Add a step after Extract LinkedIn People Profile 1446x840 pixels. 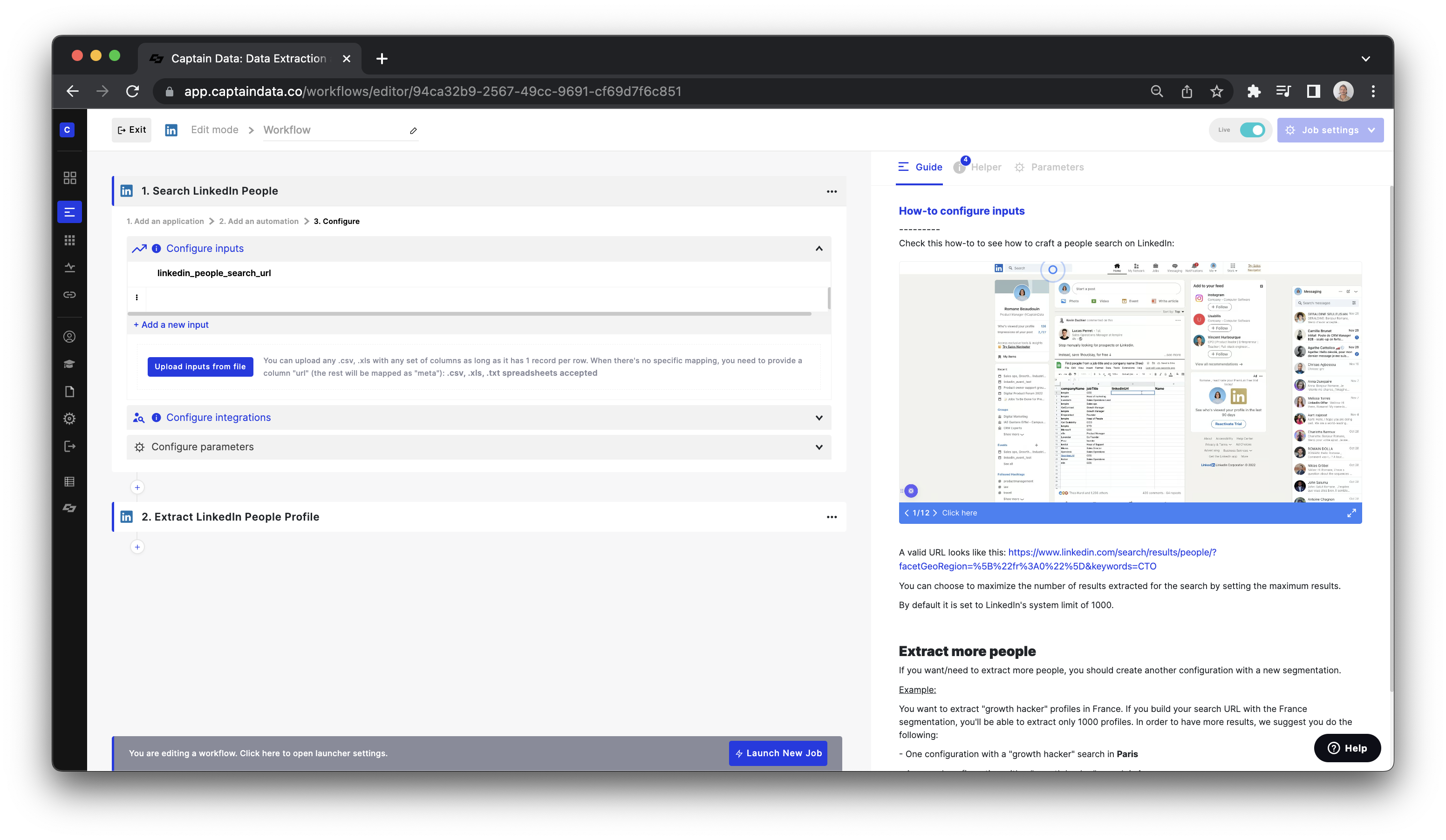[x=137, y=547]
